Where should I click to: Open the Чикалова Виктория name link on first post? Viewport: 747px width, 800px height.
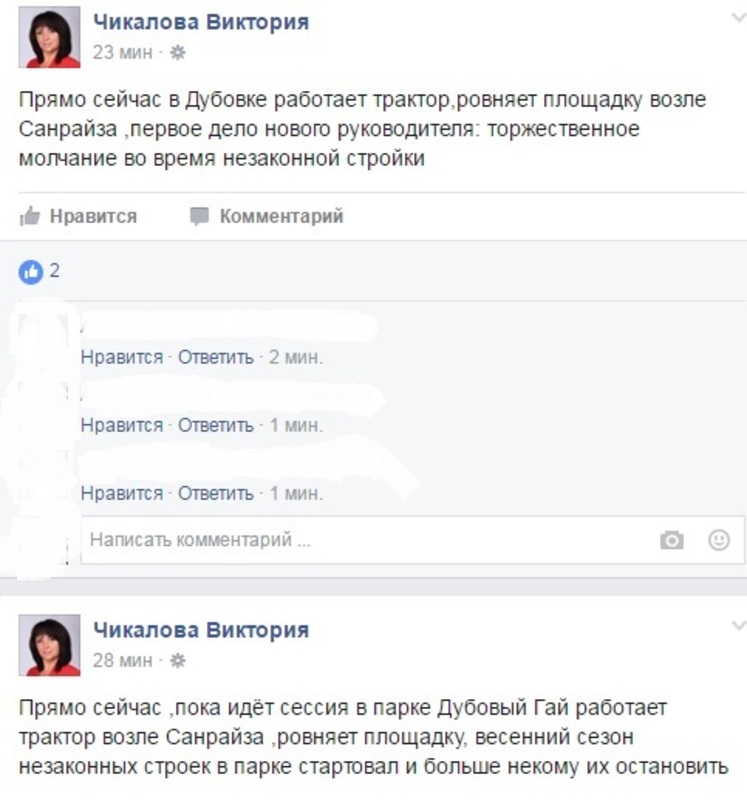click(201, 22)
